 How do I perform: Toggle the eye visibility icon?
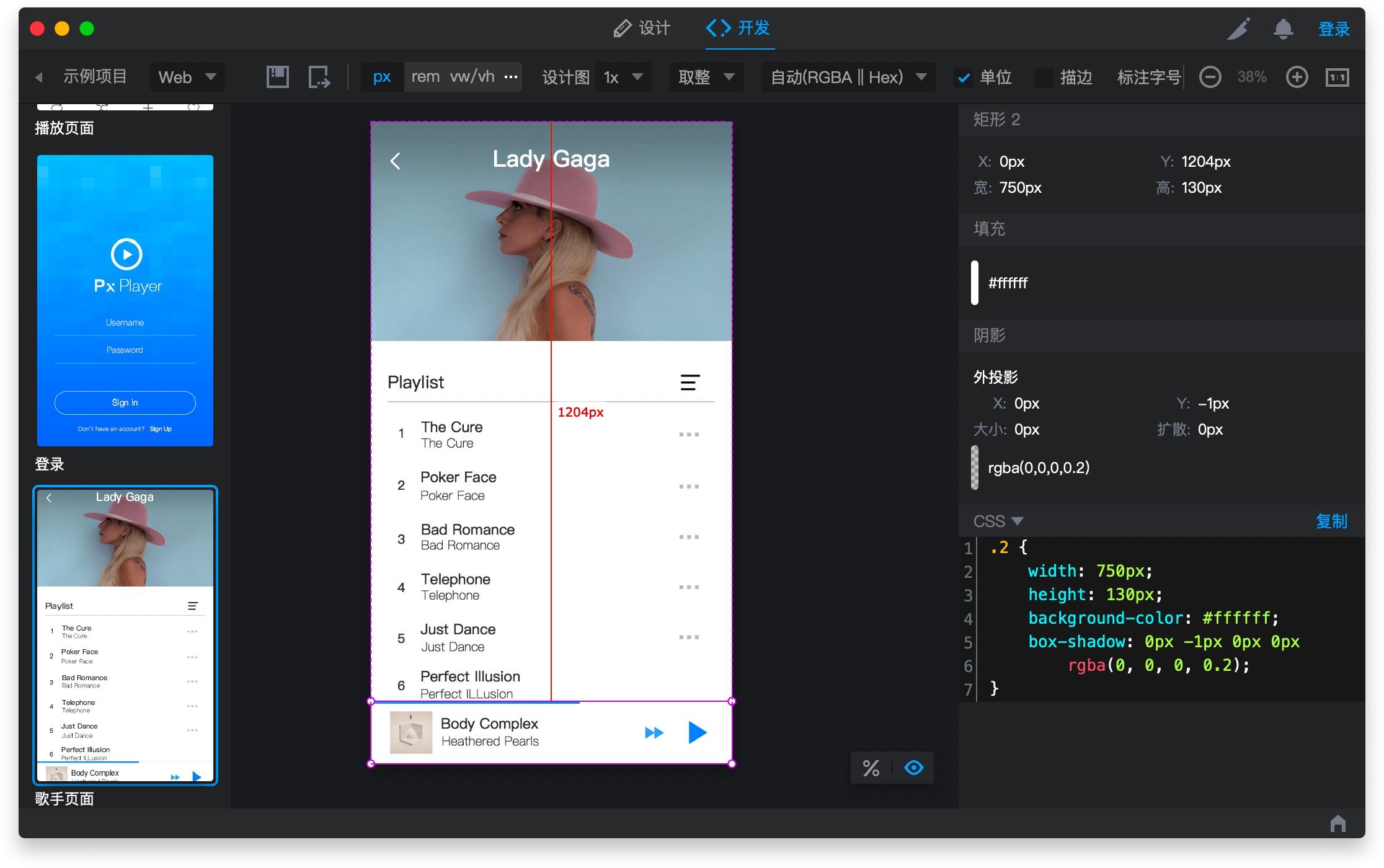point(913,768)
